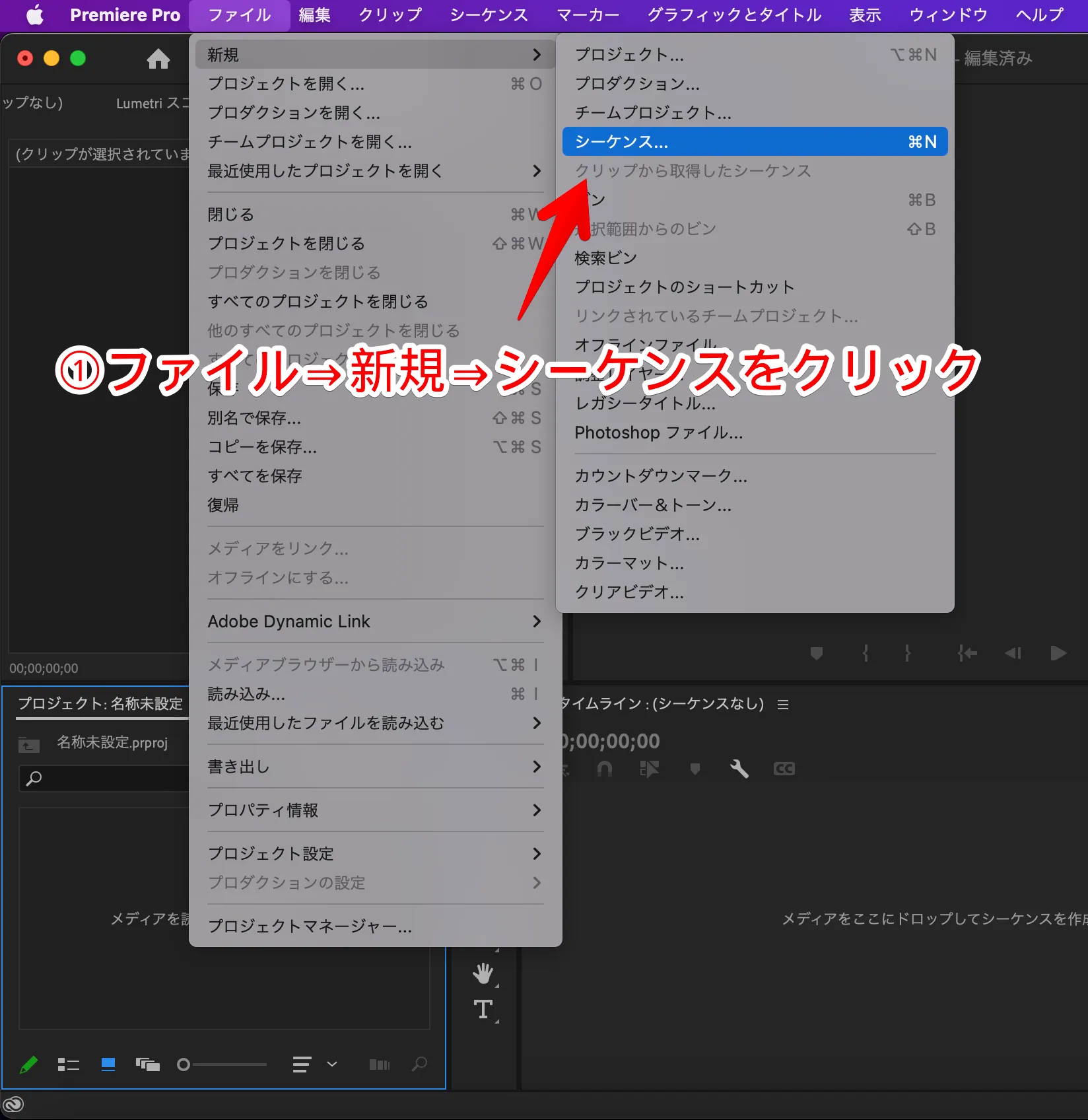The height and width of the screenshot is (1120, 1088).
Task: Toggle linked selection in timeline
Action: pyautogui.click(x=649, y=769)
